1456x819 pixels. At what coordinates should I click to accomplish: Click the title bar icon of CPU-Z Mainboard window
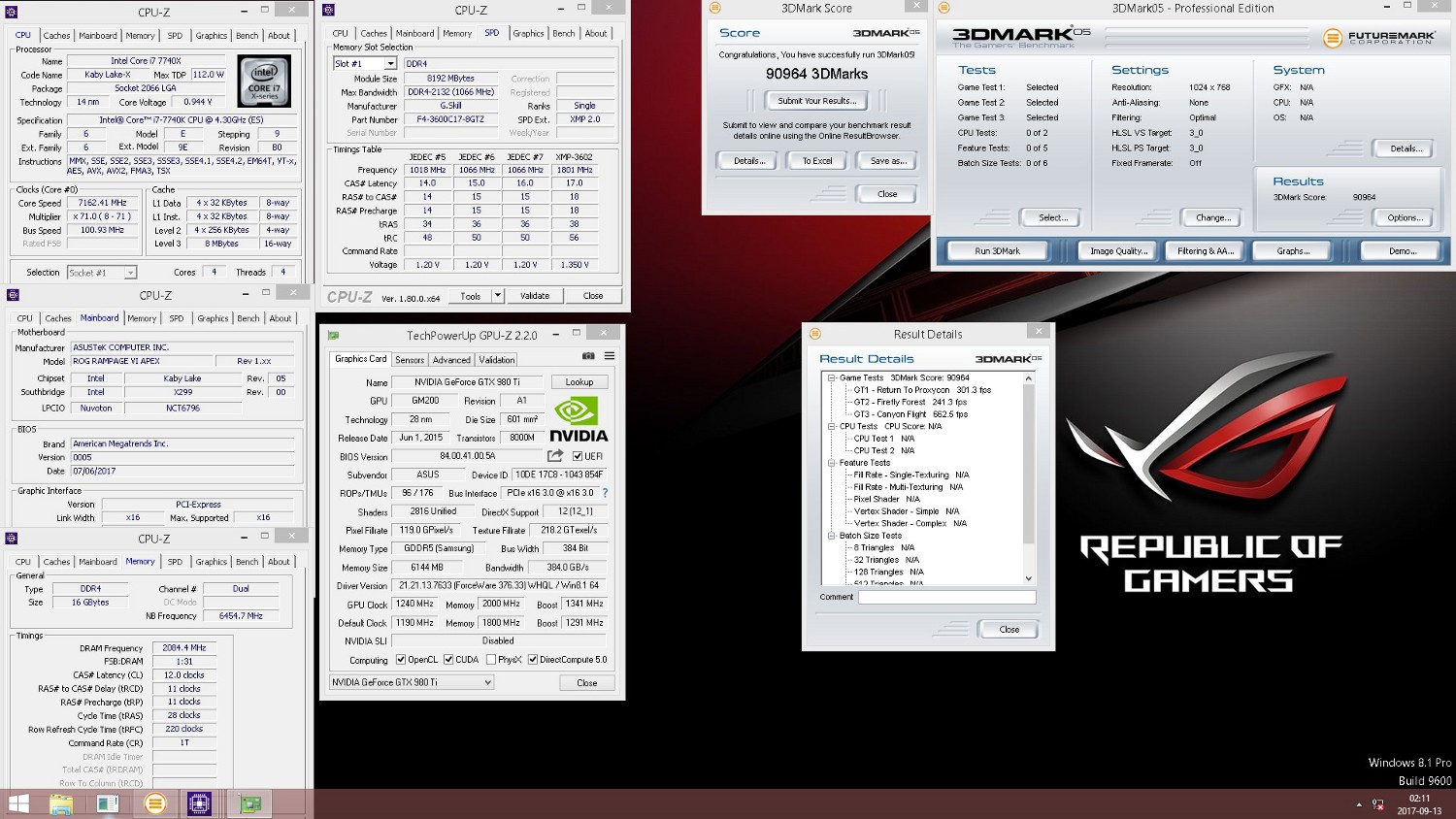click(x=14, y=295)
